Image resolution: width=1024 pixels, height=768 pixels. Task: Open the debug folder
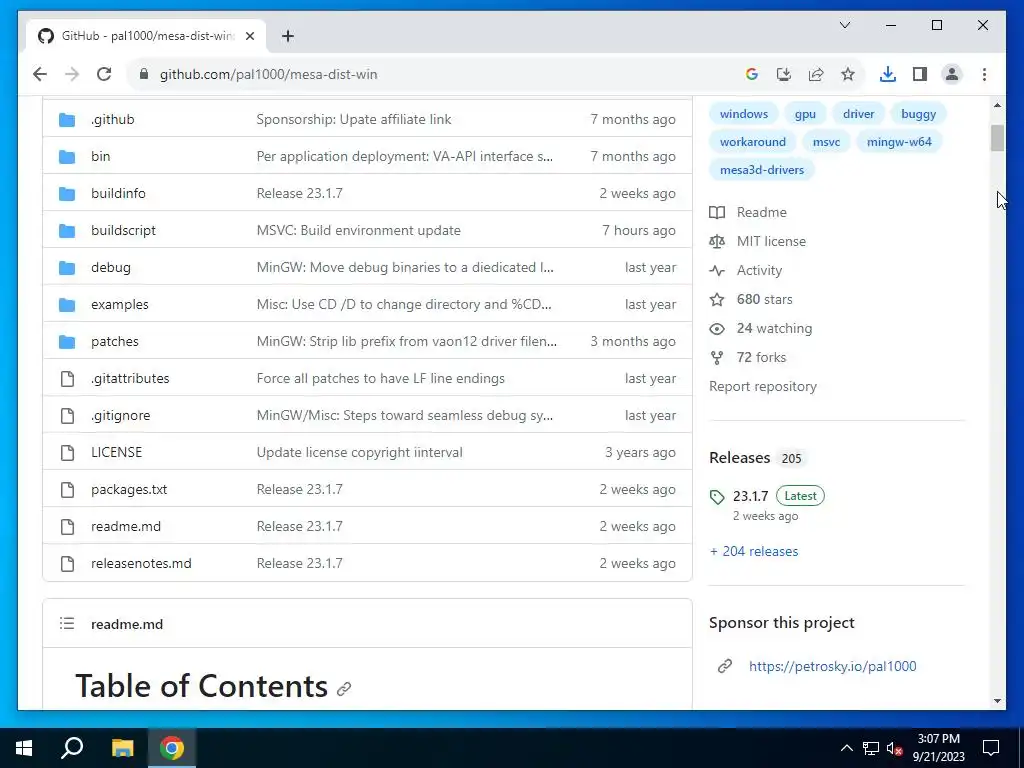111,268
